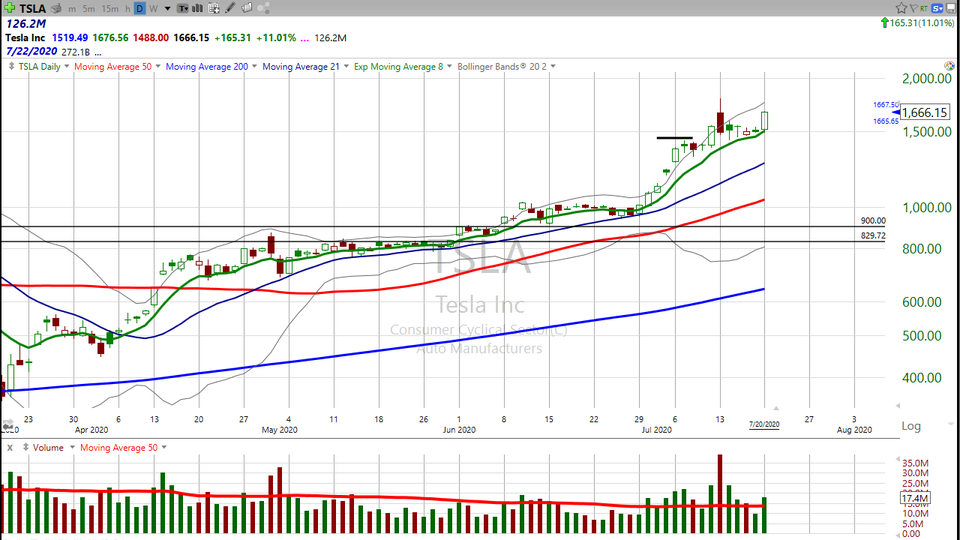Click the 7/20/2020 date marker on the time axis

pos(764,425)
